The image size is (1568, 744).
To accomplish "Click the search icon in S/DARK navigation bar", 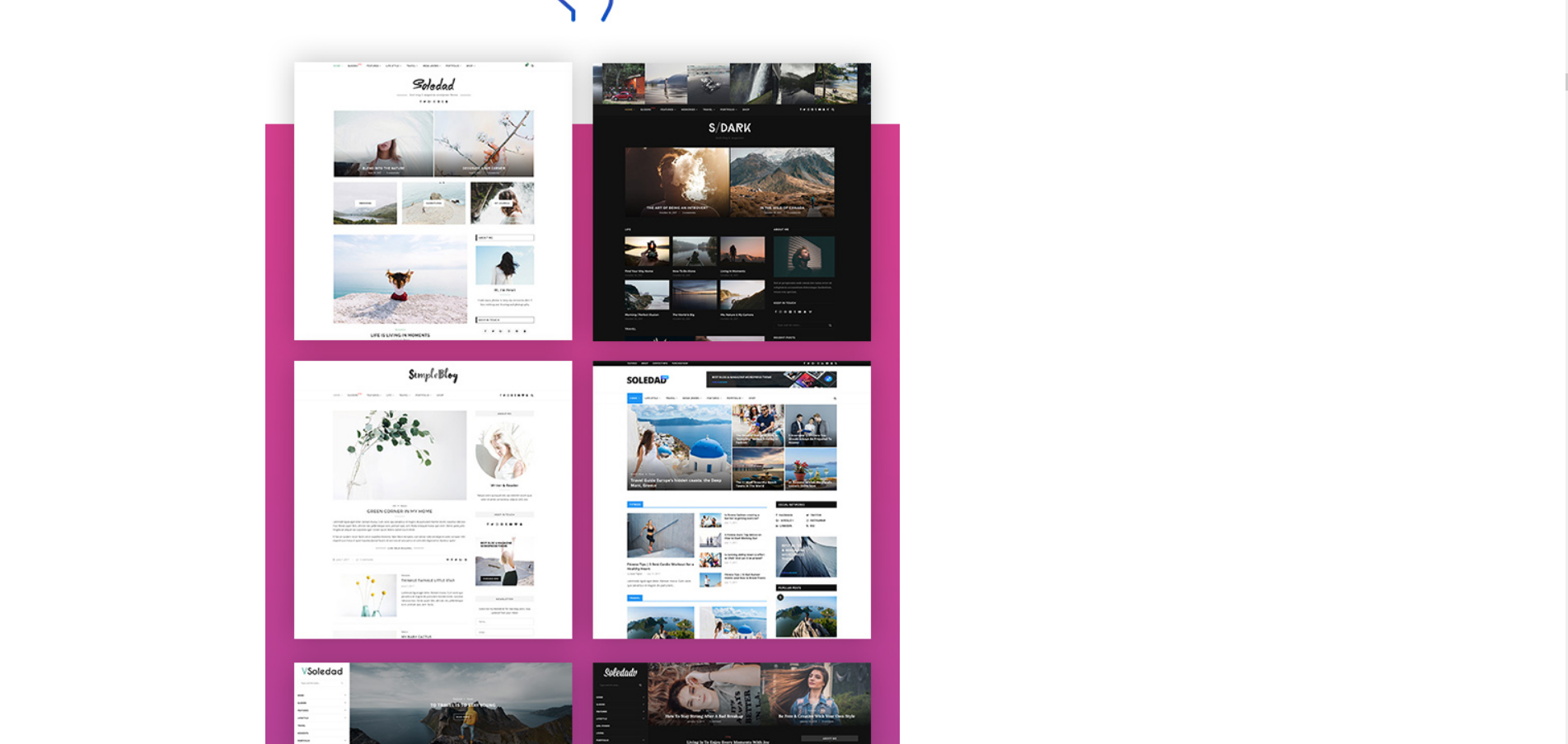I will [x=834, y=110].
